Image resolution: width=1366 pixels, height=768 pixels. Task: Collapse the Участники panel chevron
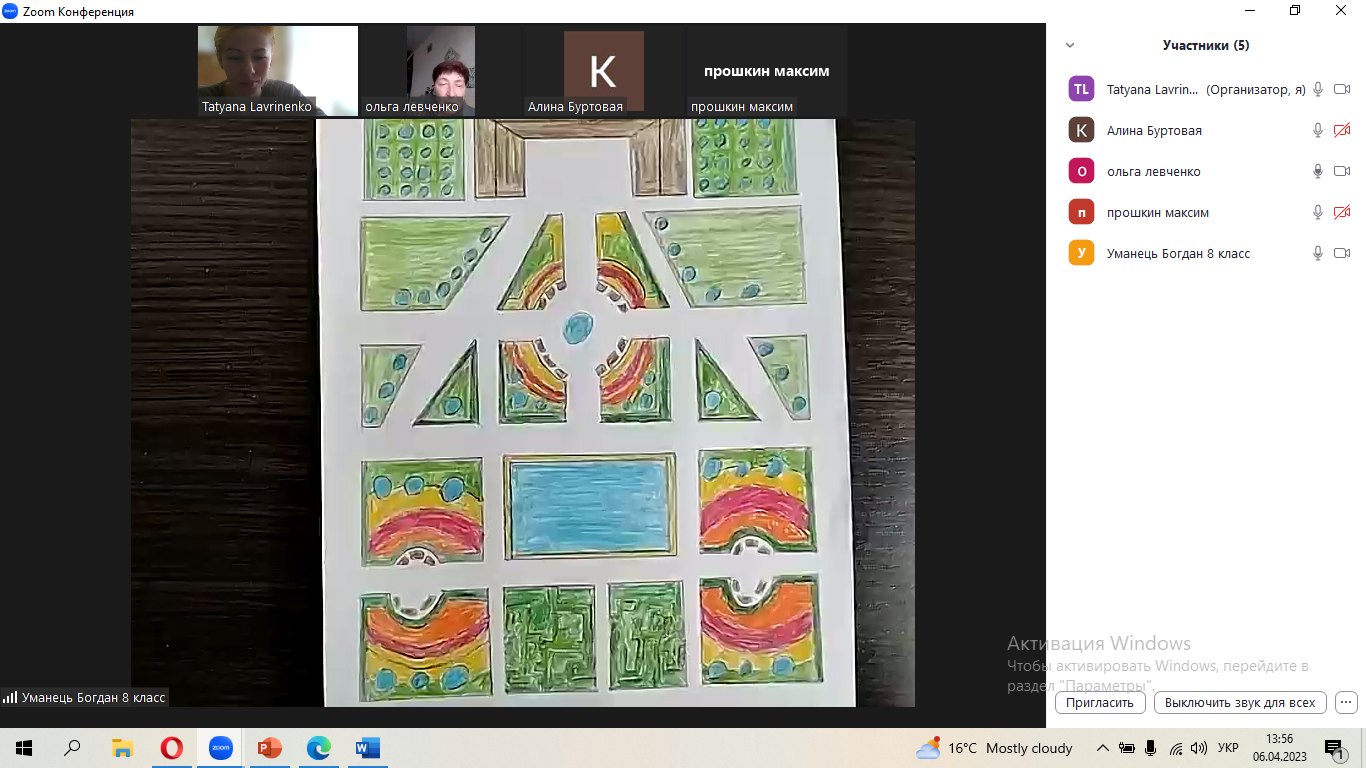click(1070, 45)
